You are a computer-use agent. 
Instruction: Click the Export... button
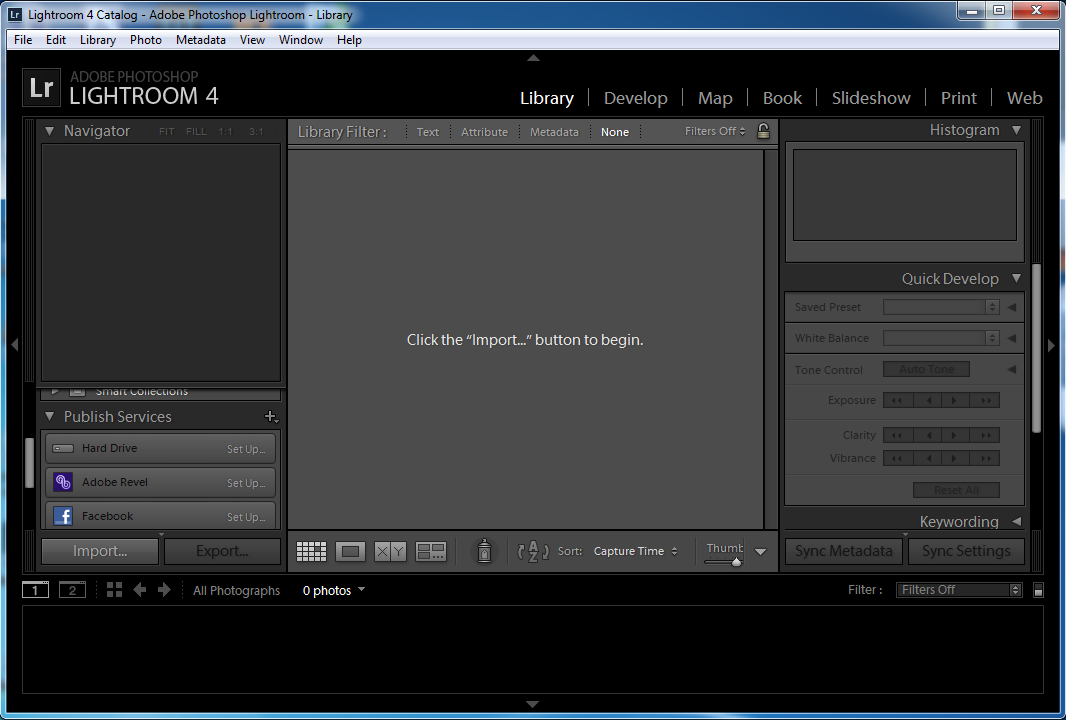click(x=222, y=551)
